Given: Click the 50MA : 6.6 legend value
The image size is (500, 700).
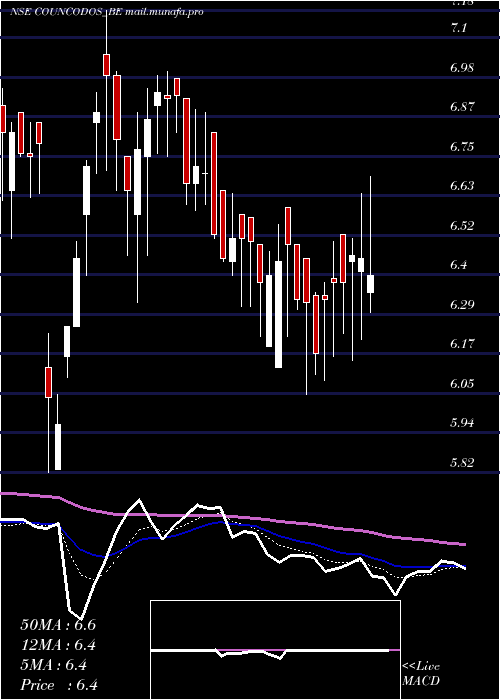Looking at the screenshot, I should click(x=58, y=625).
